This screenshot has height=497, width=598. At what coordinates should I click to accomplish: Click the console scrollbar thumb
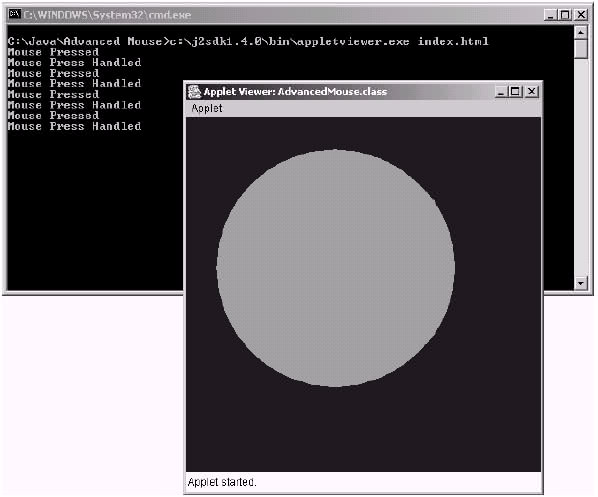point(580,49)
